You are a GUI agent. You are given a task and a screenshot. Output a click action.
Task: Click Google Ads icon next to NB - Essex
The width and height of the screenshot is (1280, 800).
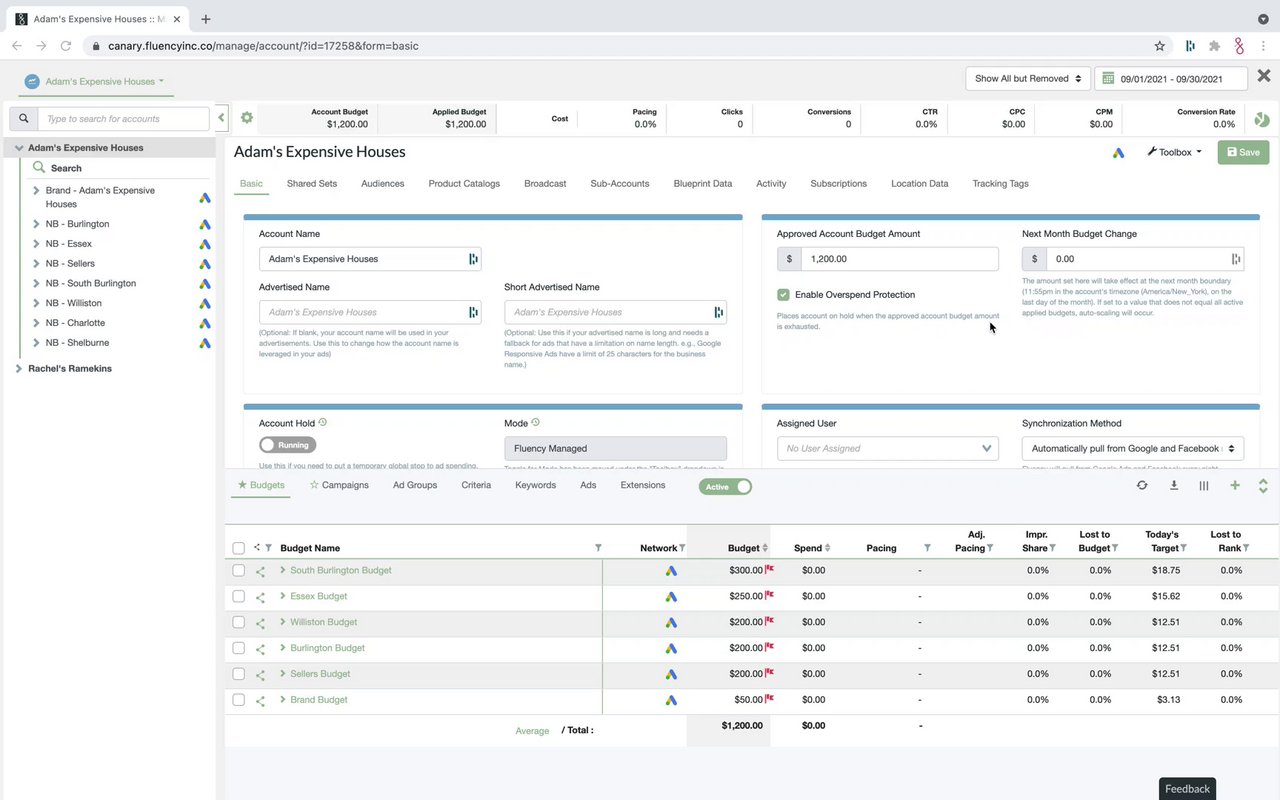204,244
